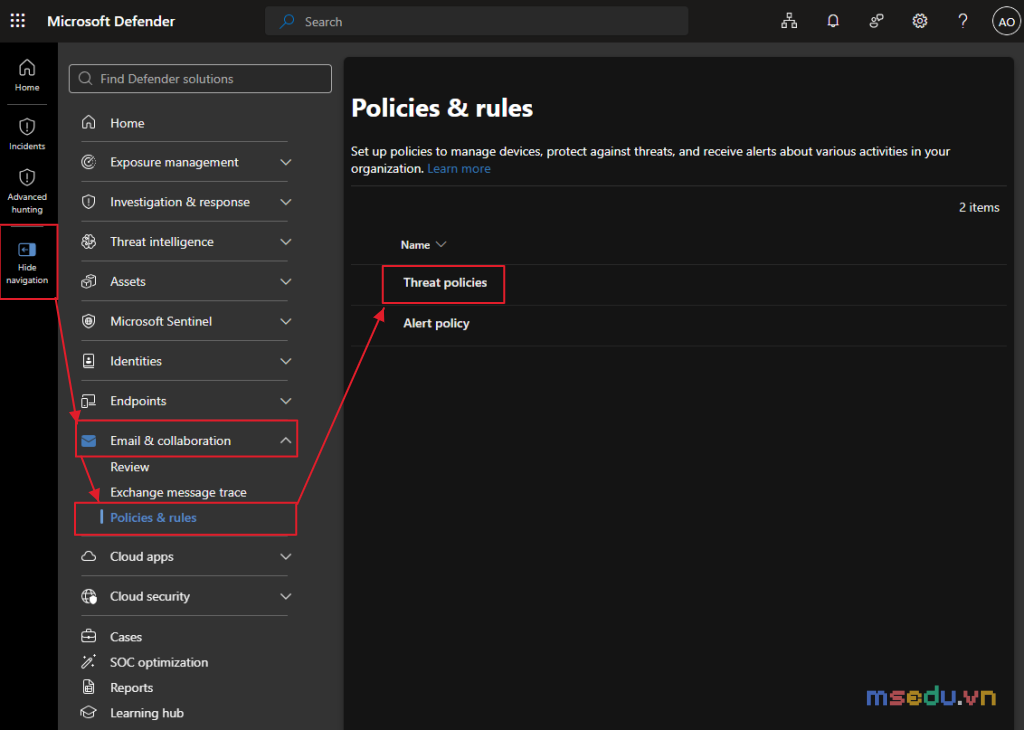Click the Identities icon
Image resolution: width=1024 pixels, height=730 pixels.
[x=89, y=361]
